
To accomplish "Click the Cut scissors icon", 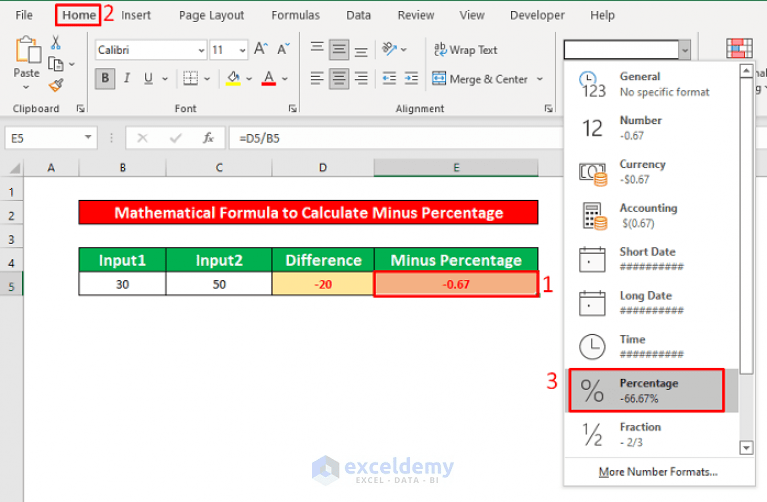I will coord(56,43).
